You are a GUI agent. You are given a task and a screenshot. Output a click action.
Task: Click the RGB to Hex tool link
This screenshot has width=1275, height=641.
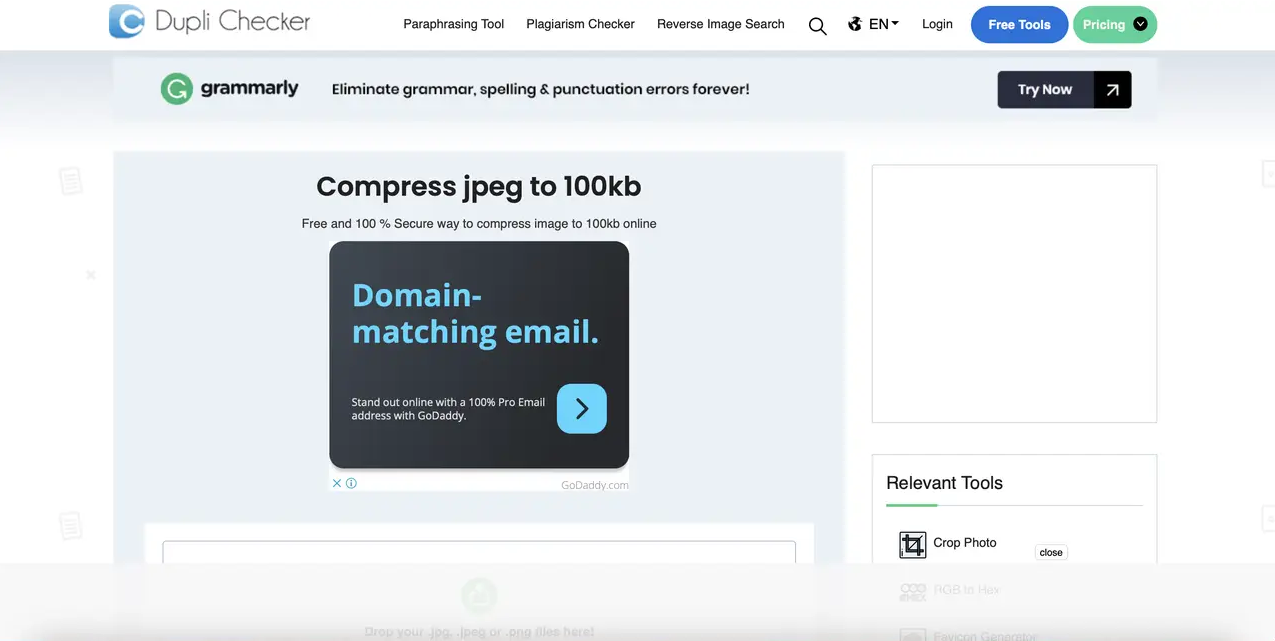point(966,590)
